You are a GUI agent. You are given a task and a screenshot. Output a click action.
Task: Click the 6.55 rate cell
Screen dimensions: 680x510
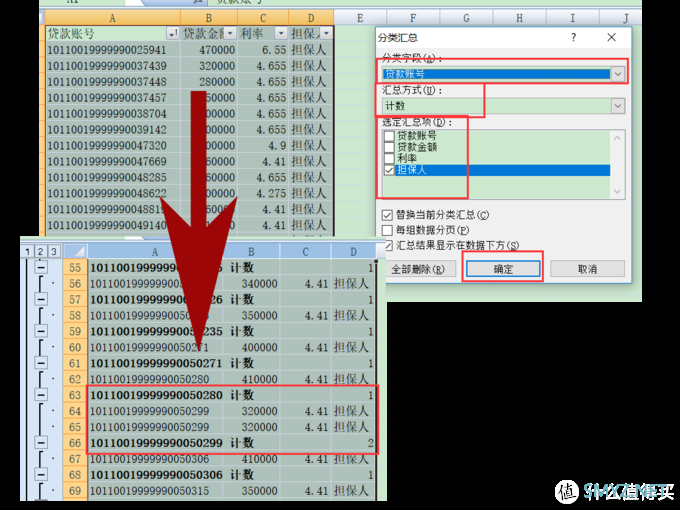pos(263,50)
